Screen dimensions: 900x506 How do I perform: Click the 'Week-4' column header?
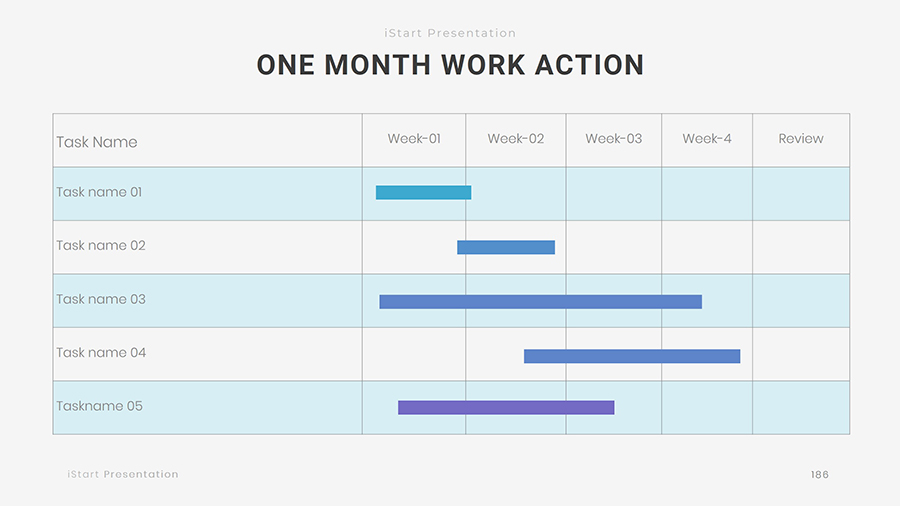(x=707, y=139)
